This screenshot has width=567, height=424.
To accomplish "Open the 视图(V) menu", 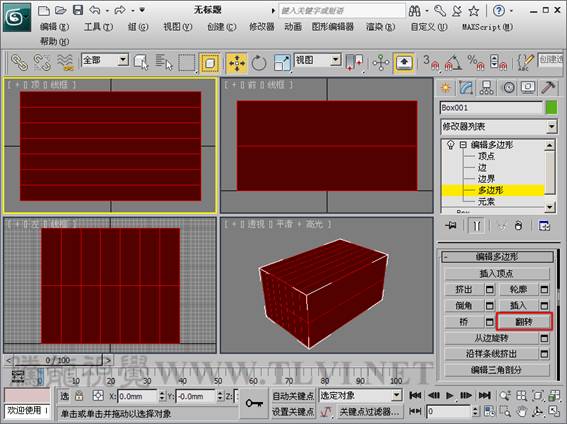I will click(x=178, y=27).
